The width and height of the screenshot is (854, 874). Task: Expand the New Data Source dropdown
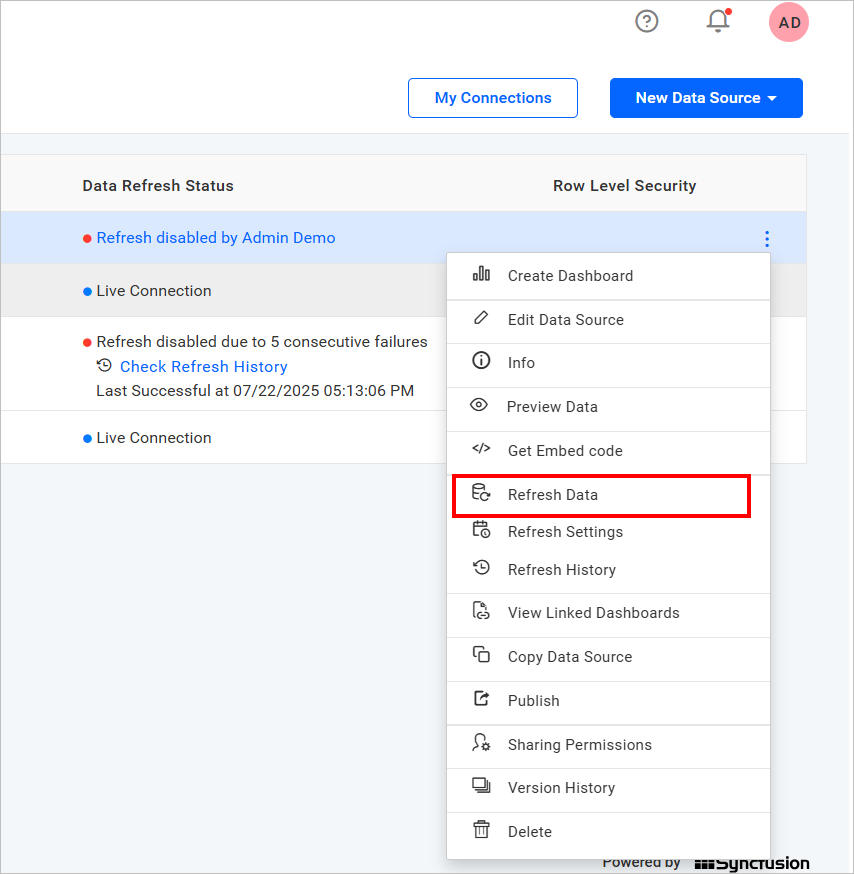[706, 98]
